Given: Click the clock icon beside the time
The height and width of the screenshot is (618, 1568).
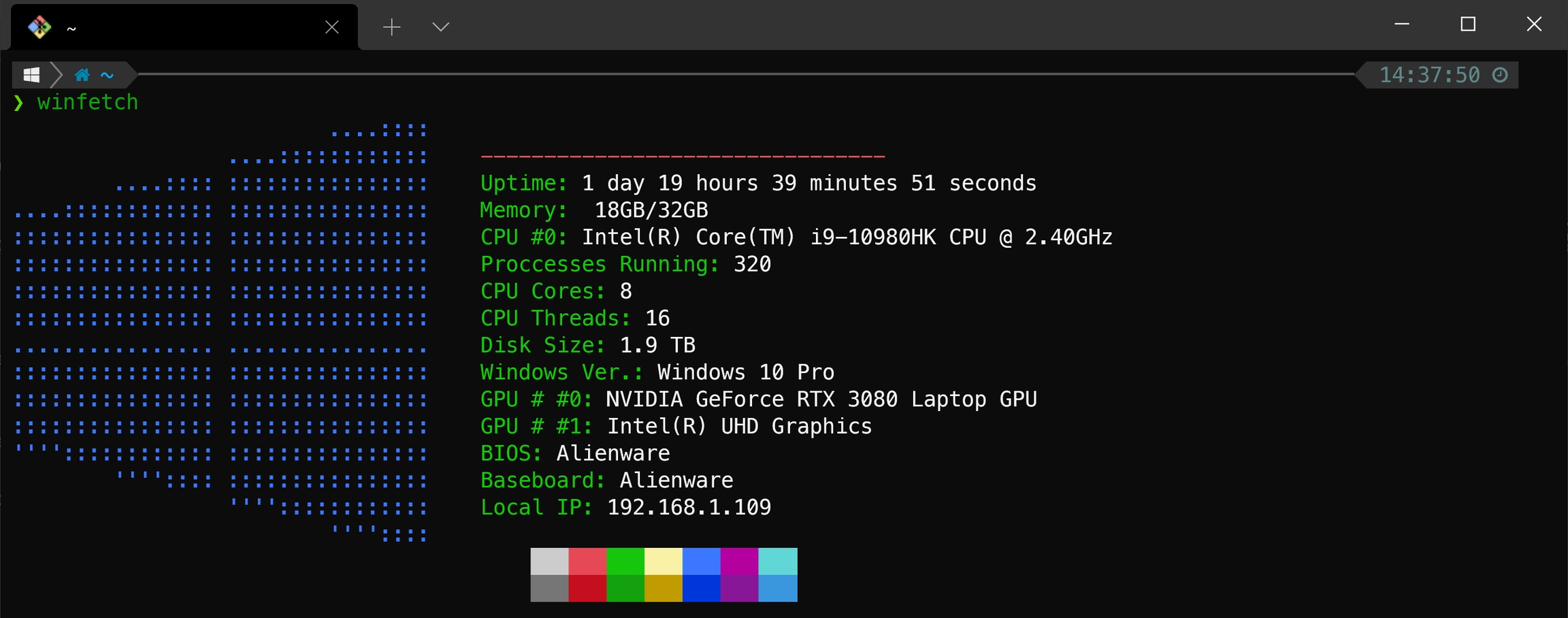Looking at the screenshot, I should 1500,75.
